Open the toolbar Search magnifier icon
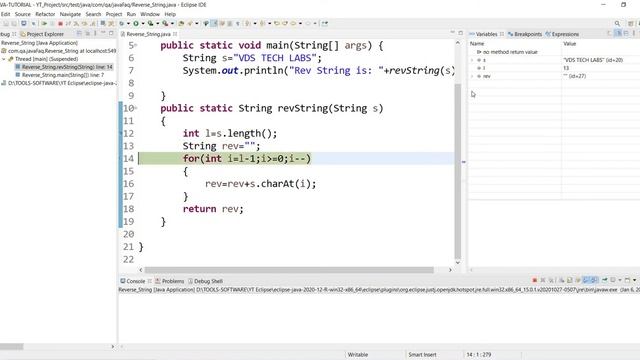The image size is (640, 360). pyautogui.click(x=617, y=24)
